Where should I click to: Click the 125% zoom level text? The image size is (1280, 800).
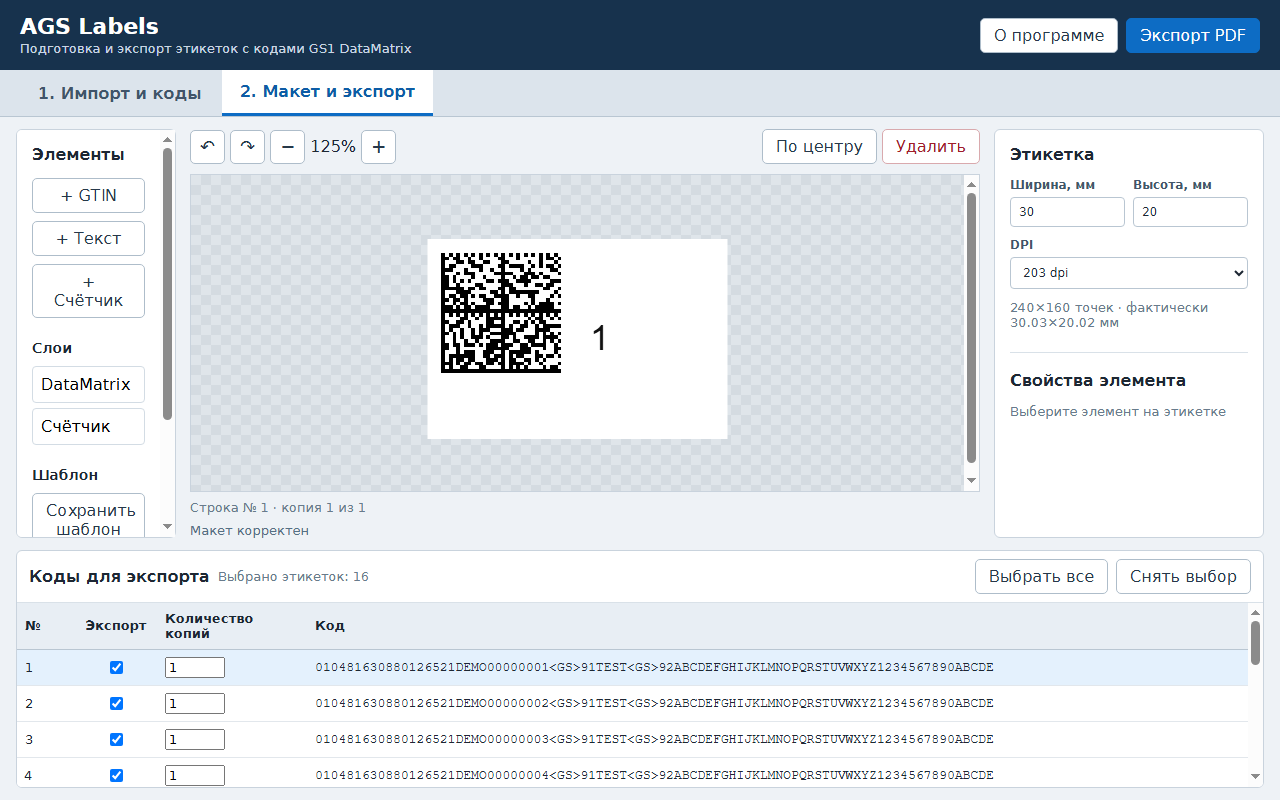click(x=333, y=147)
